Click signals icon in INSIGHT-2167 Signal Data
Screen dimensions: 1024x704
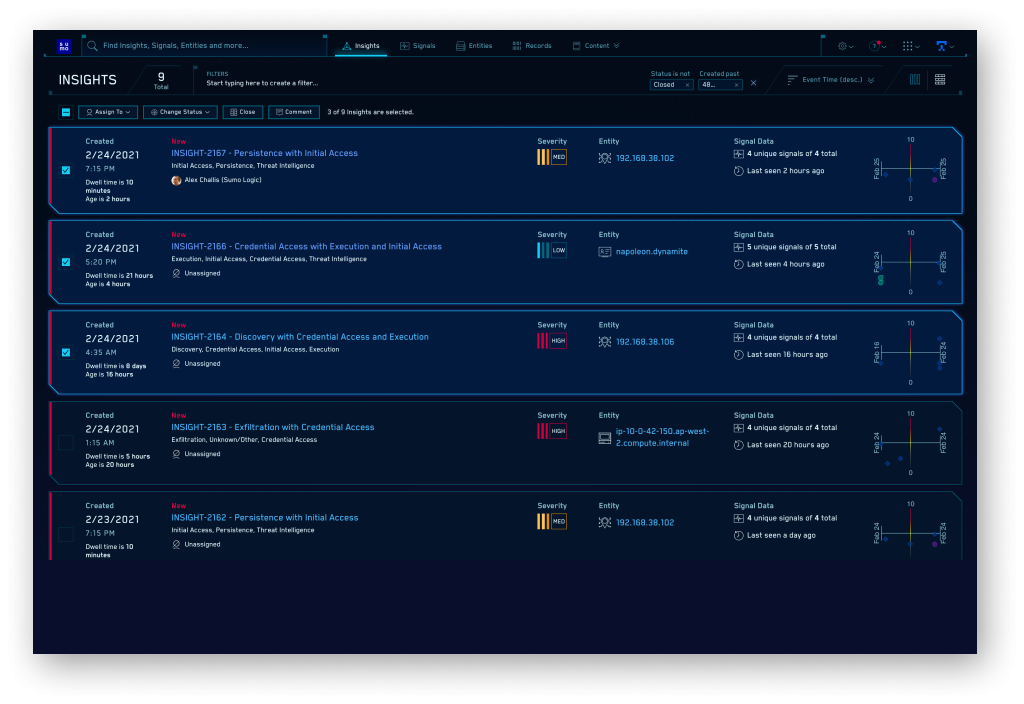pos(739,154)
